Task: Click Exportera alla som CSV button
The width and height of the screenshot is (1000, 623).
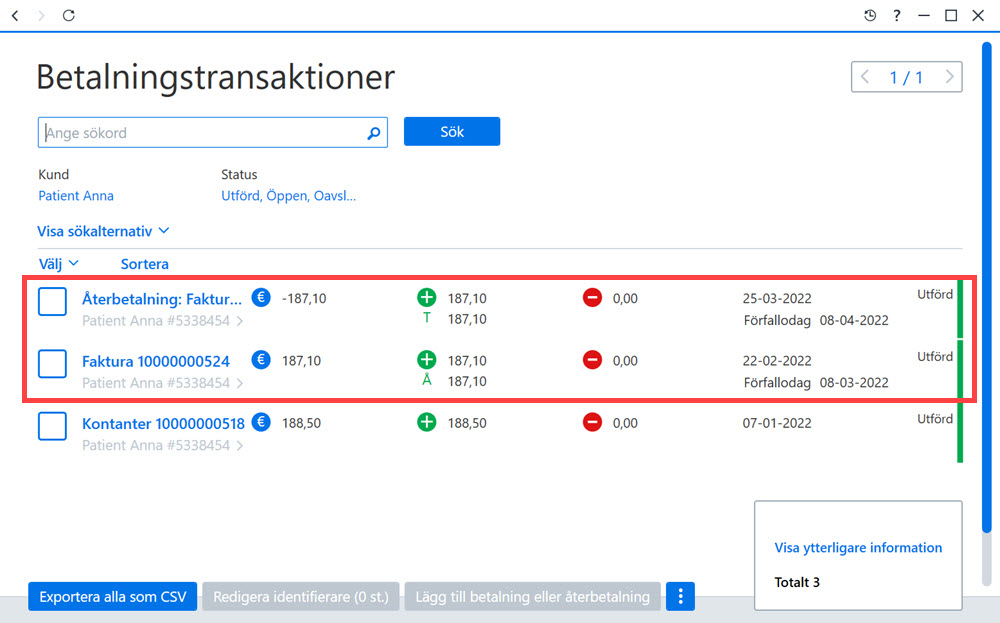Action: pyautogui.click(x=112, y=596)
